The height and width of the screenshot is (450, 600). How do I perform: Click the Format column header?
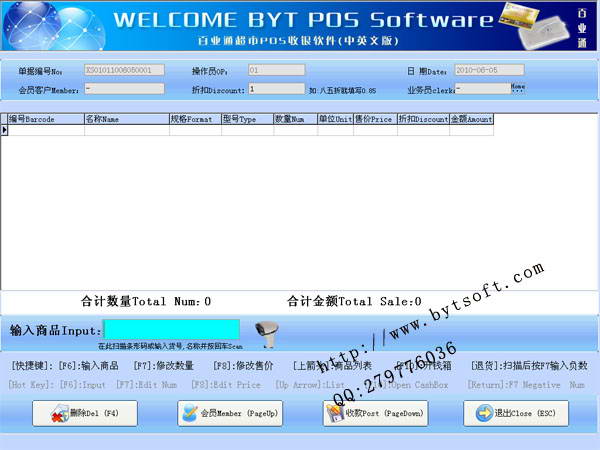pos(195,119)
